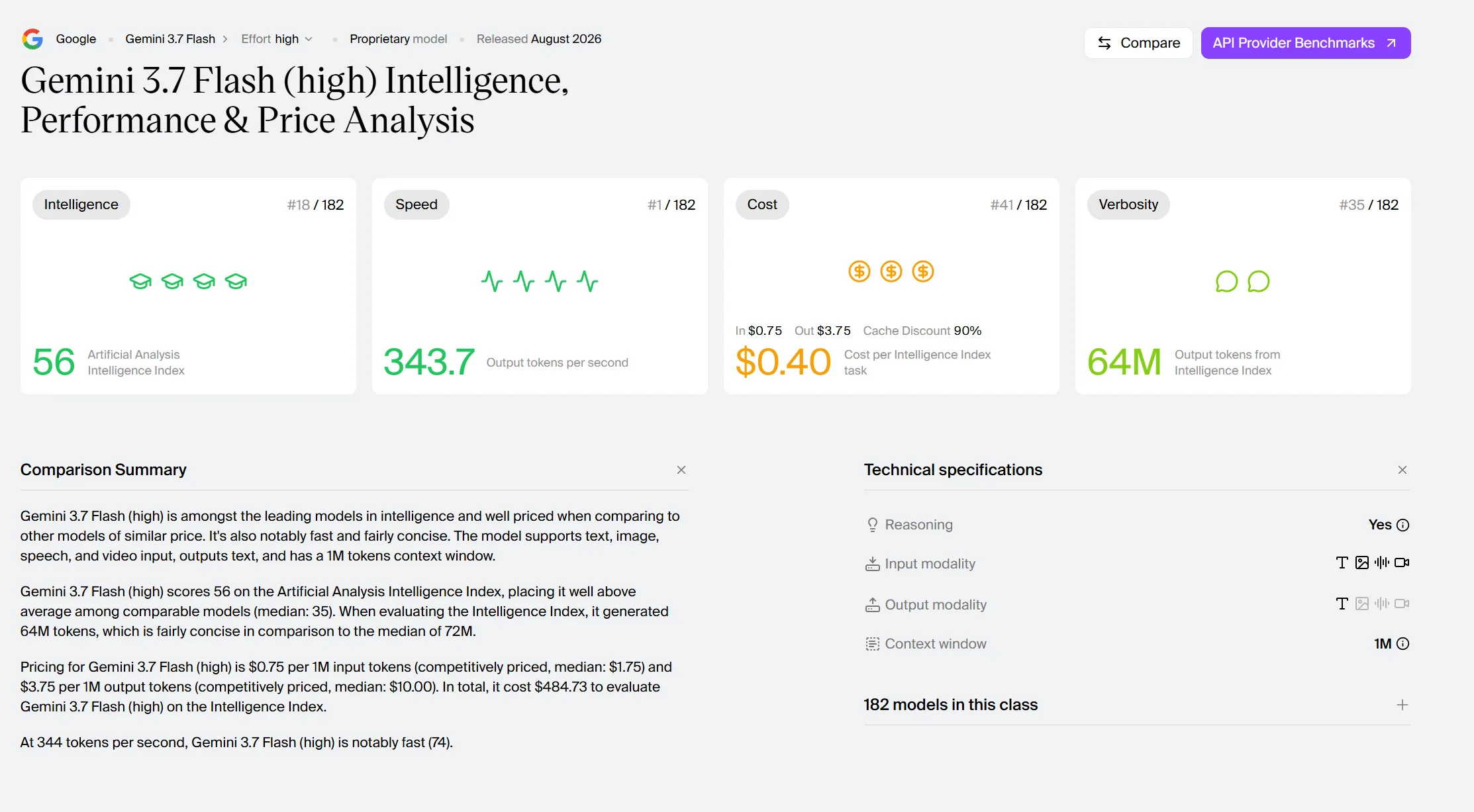Click the info icon next to Reasoning Yes
Screen dimensions: 1474x812
(1402, 525)
